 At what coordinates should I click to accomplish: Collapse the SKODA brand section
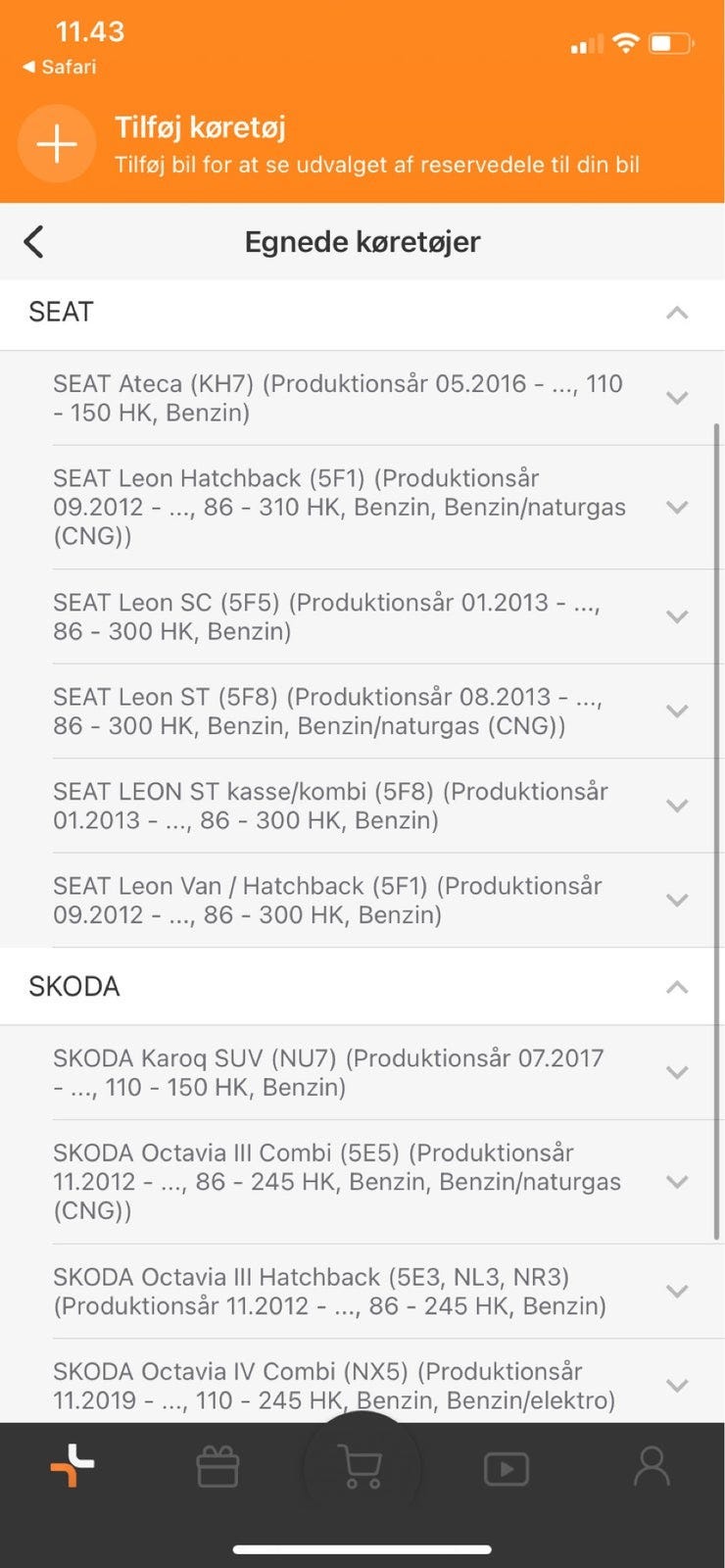676,987
